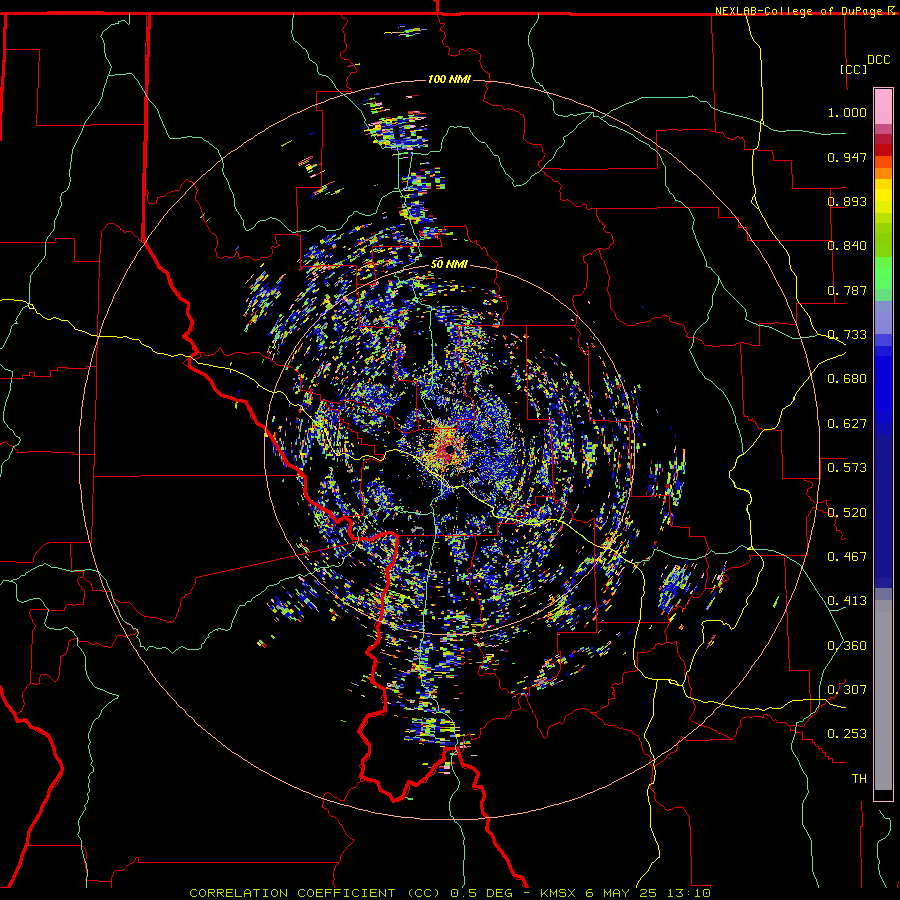This screenshot has height=900, width=900.
Task: Select the 0.520 color scale value
Action: pyautogui.click(x=847, y=513)
